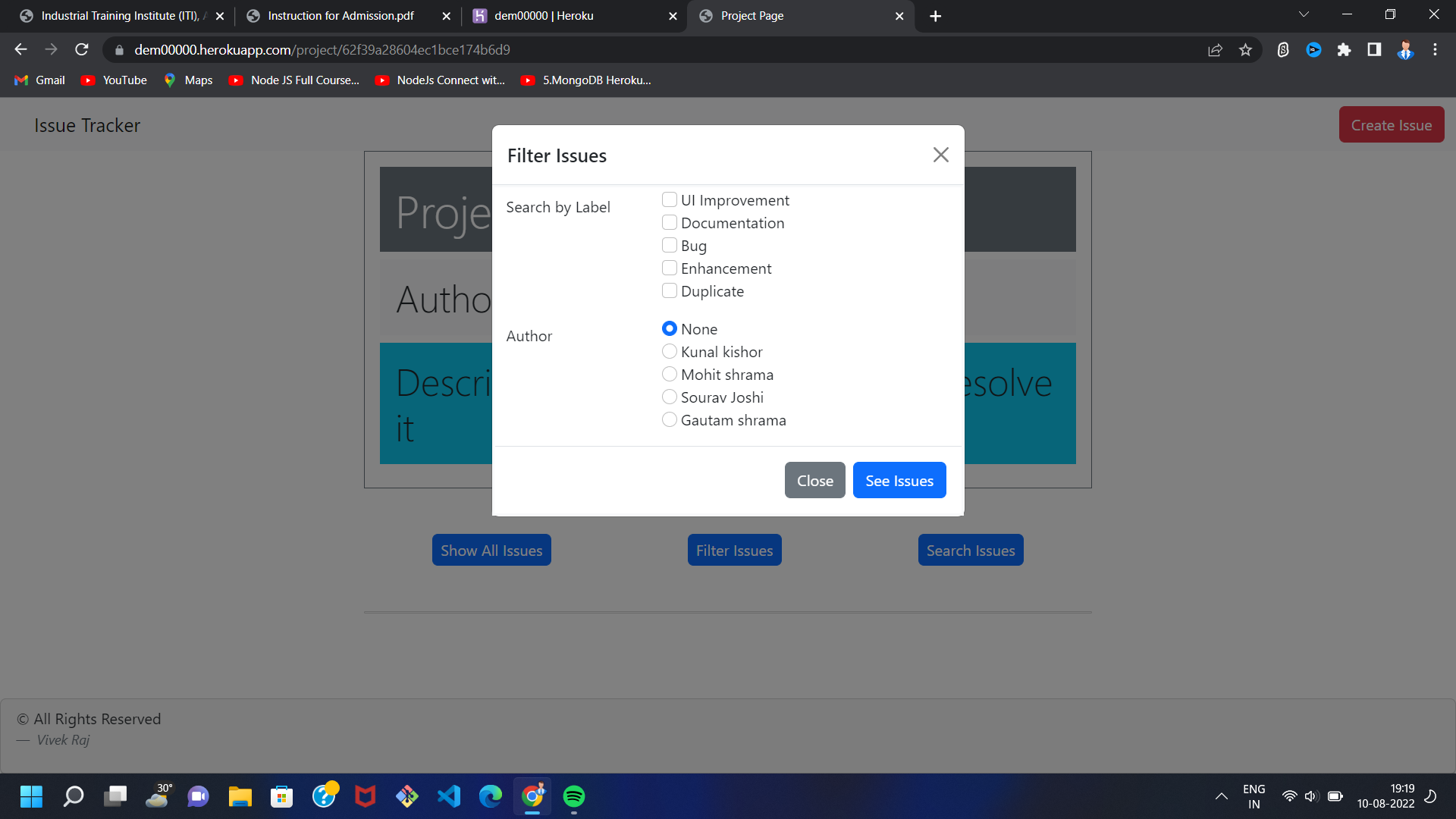Open Chrome's three-dot menu
The width and height of the screenshot is (1456, 819).
coord(1435,49)
